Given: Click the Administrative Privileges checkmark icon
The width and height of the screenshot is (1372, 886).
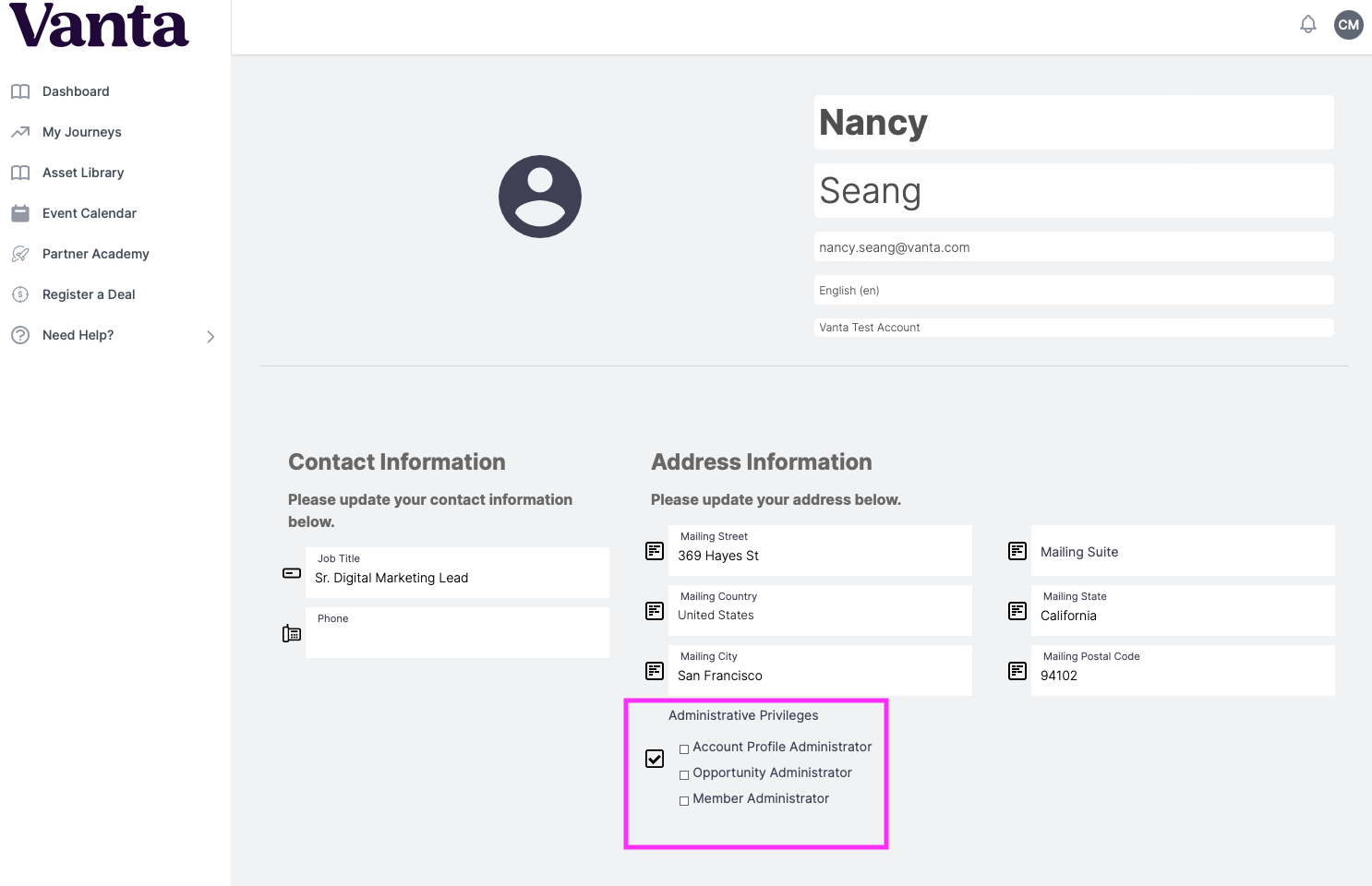Looking at the screenshot, I should point(655,759).
